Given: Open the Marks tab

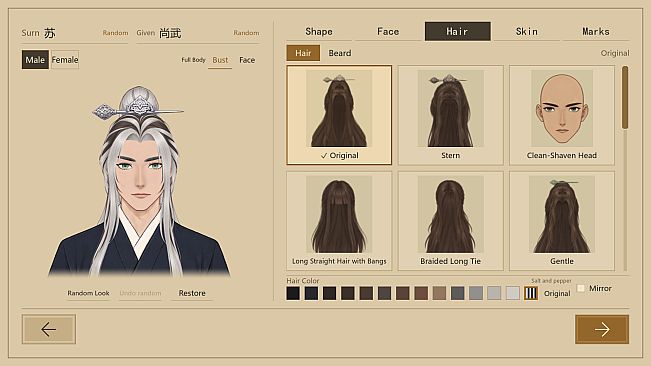Looking at the screenshot, I should click(596, 32).
